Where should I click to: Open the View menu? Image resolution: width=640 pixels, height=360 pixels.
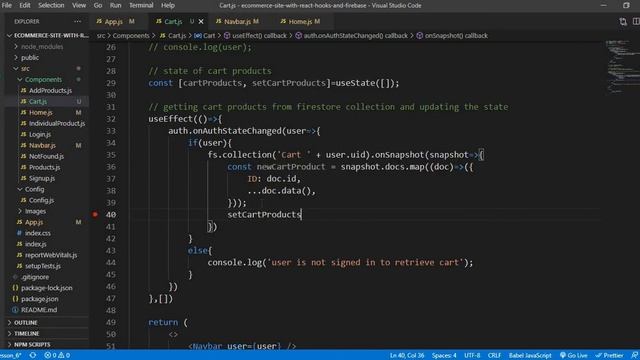click(x=79, y=5)
